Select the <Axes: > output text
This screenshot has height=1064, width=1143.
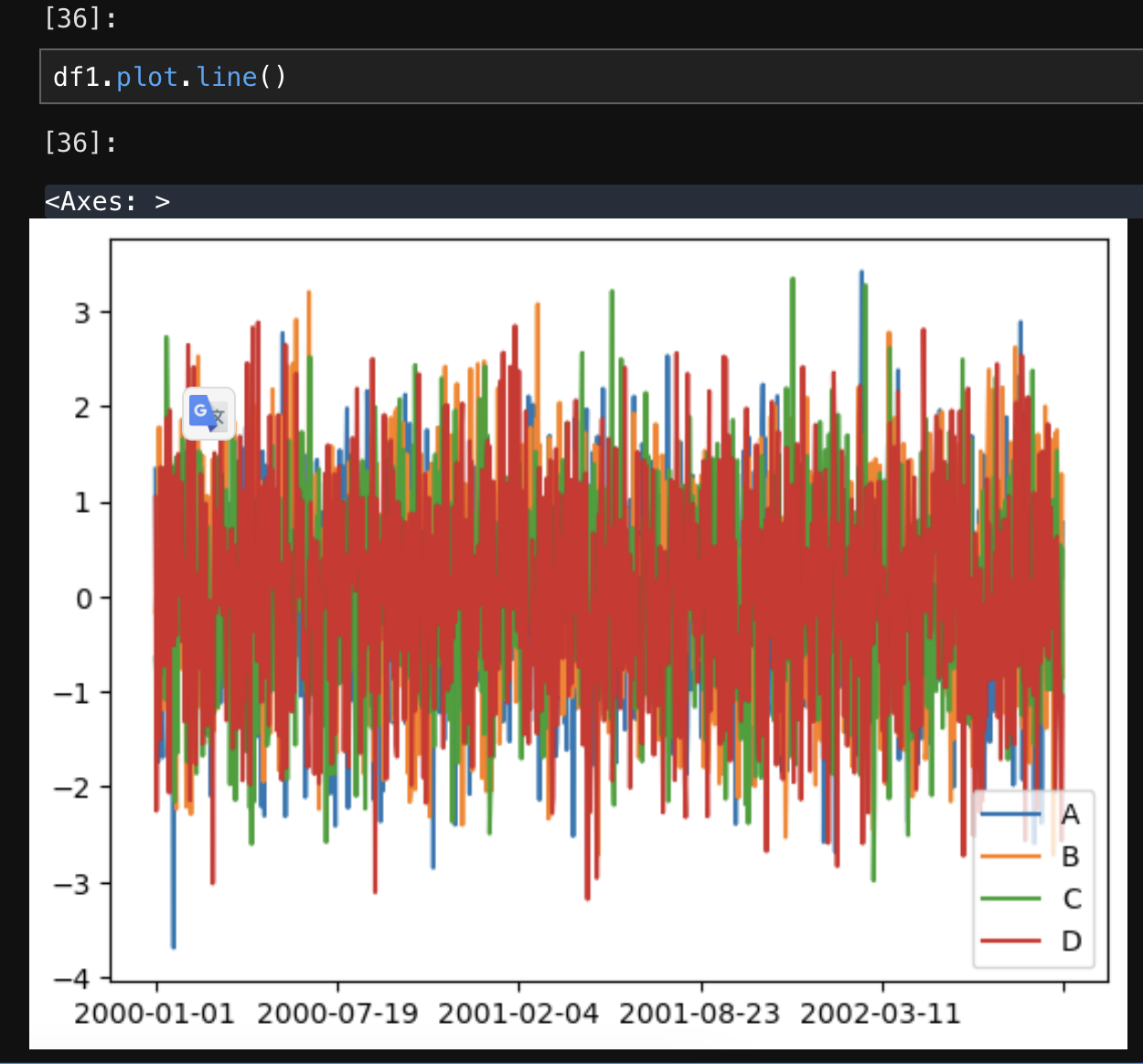108,201
